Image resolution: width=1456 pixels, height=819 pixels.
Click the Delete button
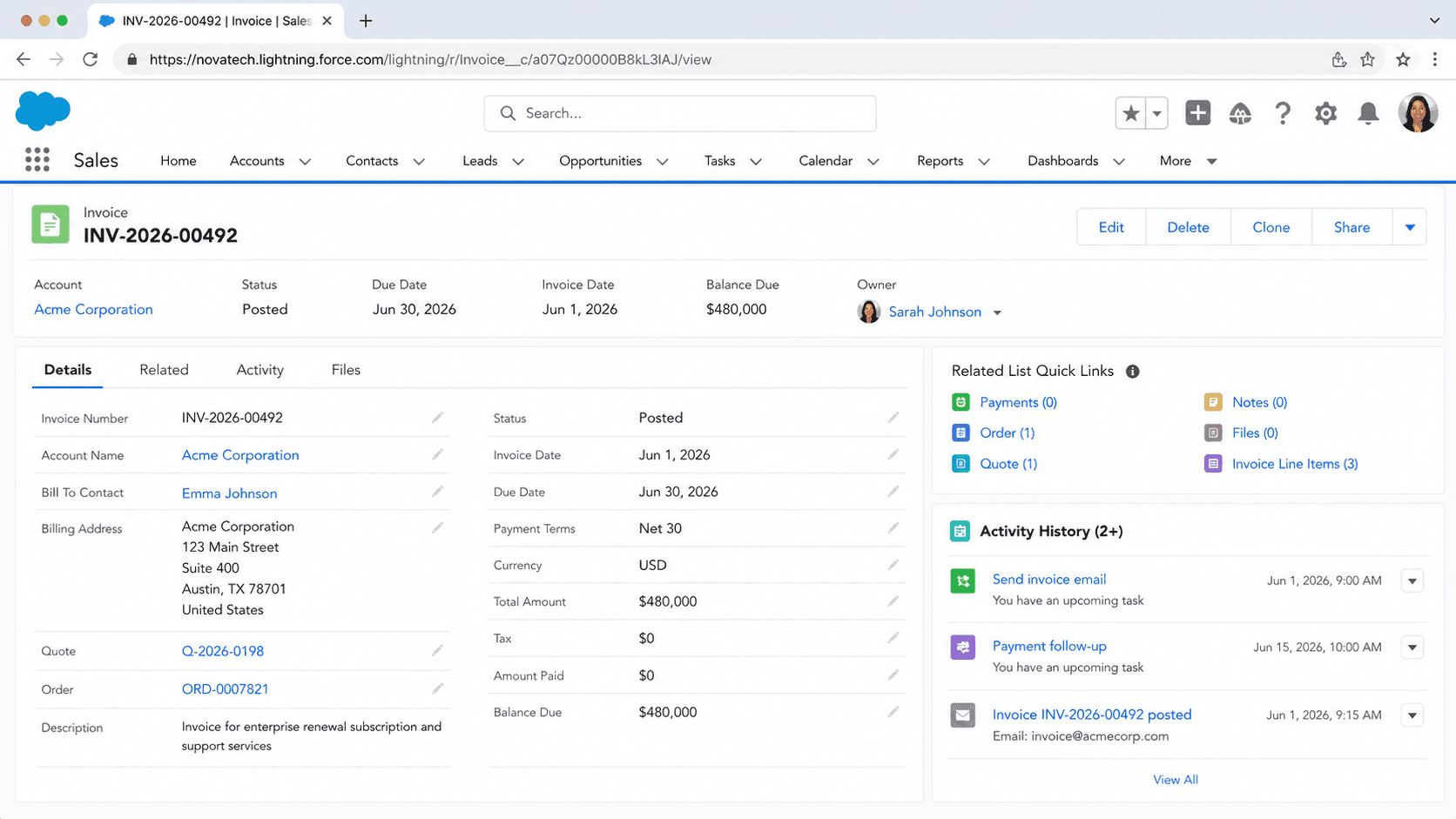(x=1188, y=227)
